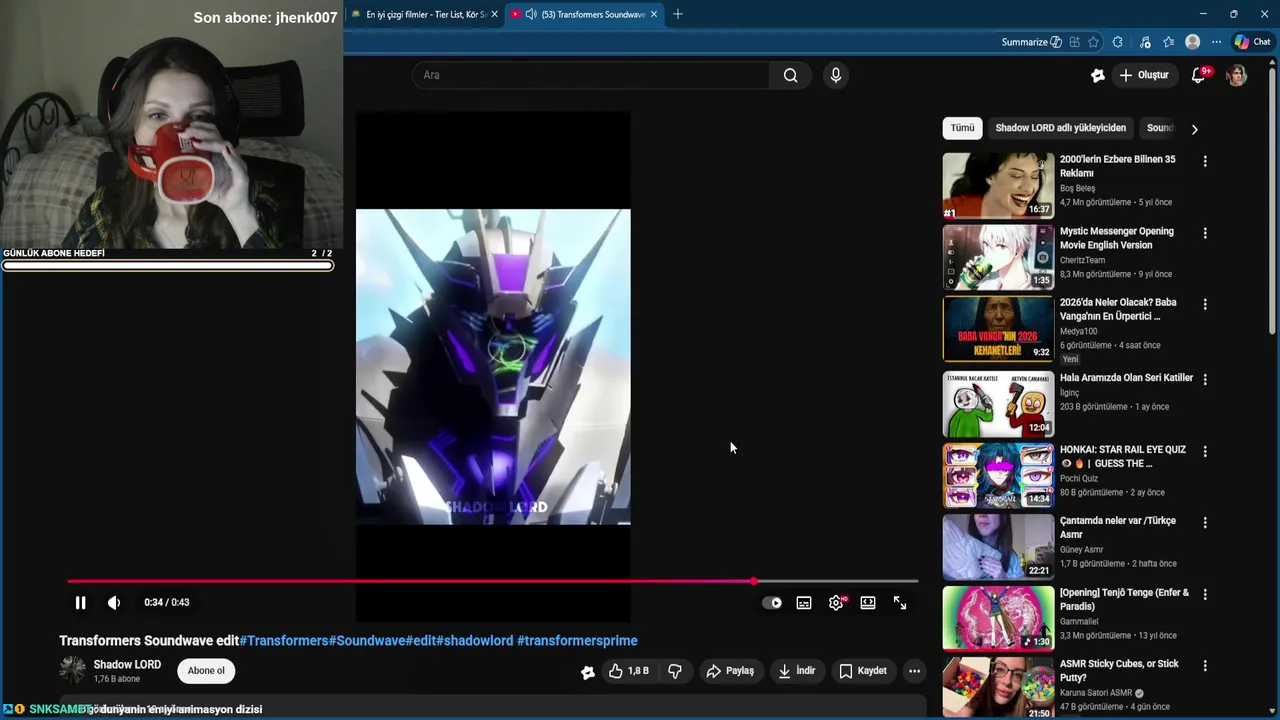Open Çantamda neler var ASMR video
The width and height of the screenshot is (1280, 720).
tap(1117, 527)
